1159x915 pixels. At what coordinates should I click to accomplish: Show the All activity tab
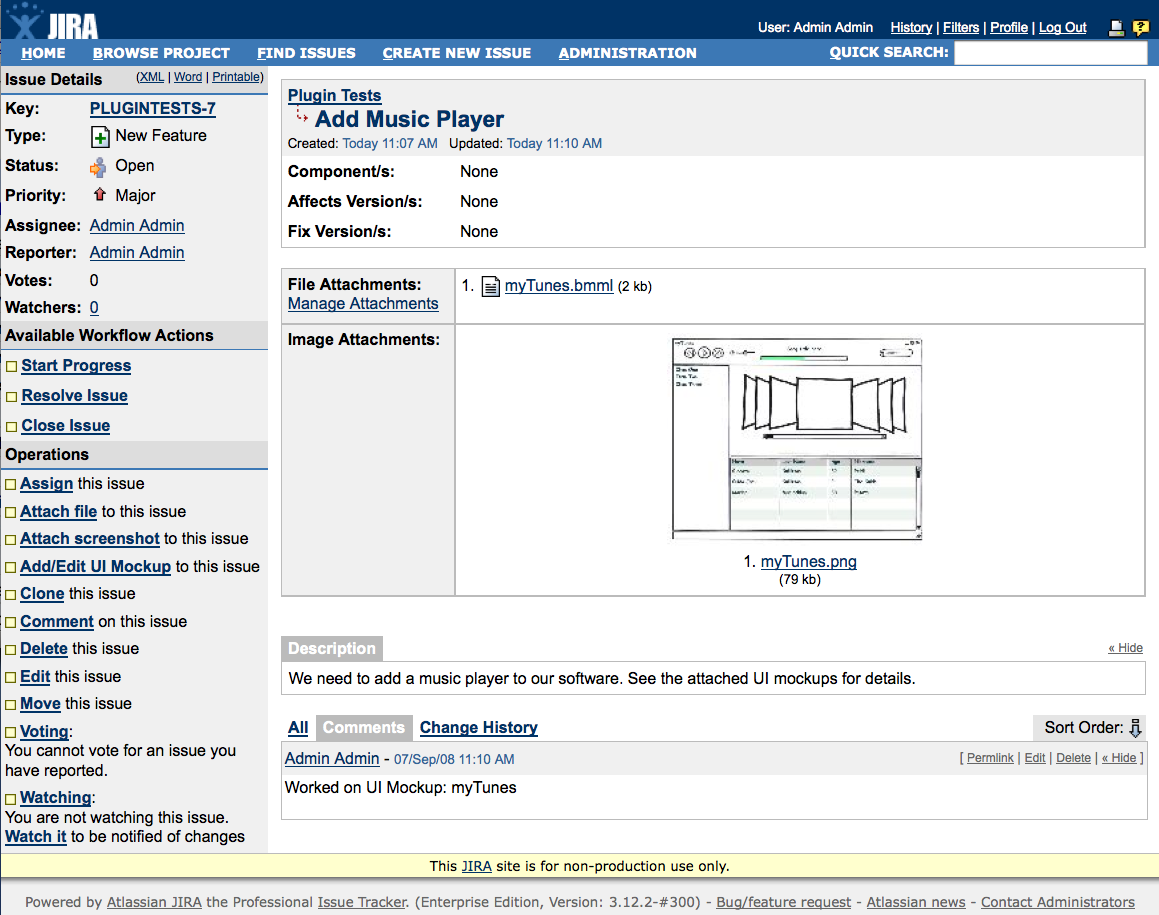(x=298, y=727)
